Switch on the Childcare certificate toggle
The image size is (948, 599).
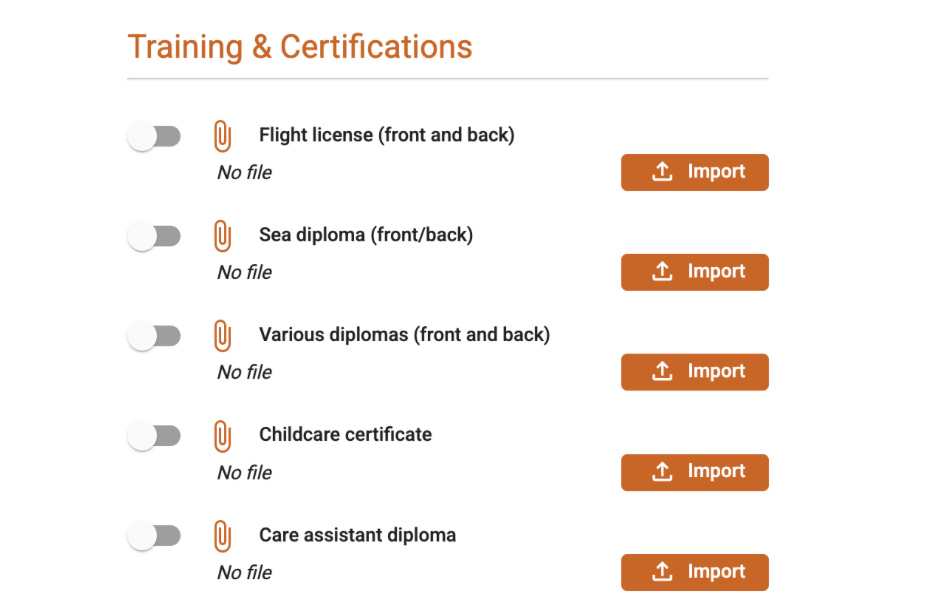pyautogui.click(x=154, y=437)
